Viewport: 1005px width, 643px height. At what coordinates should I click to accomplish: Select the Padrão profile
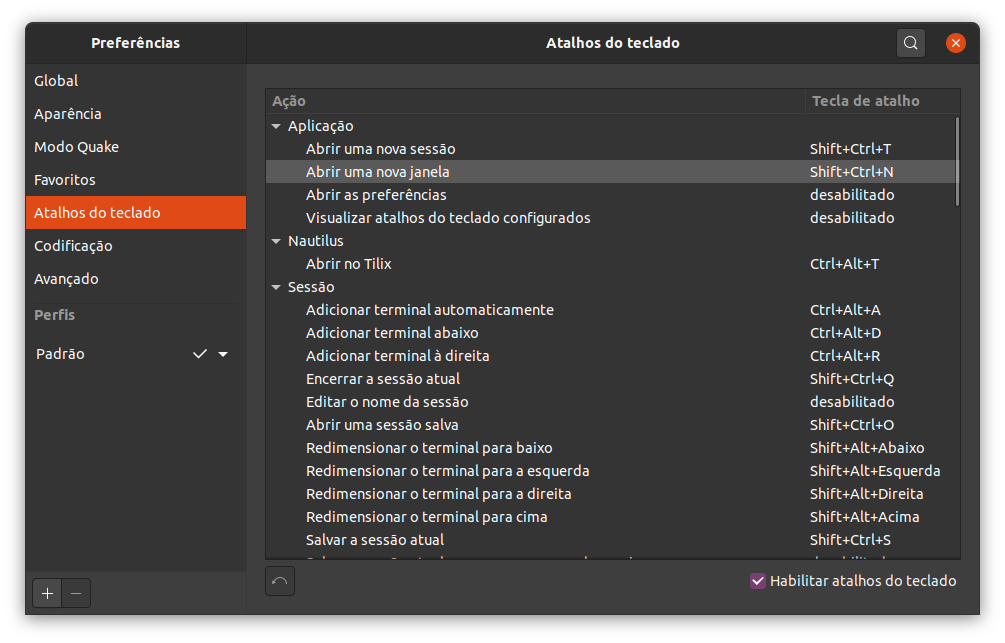click(136, 354)
